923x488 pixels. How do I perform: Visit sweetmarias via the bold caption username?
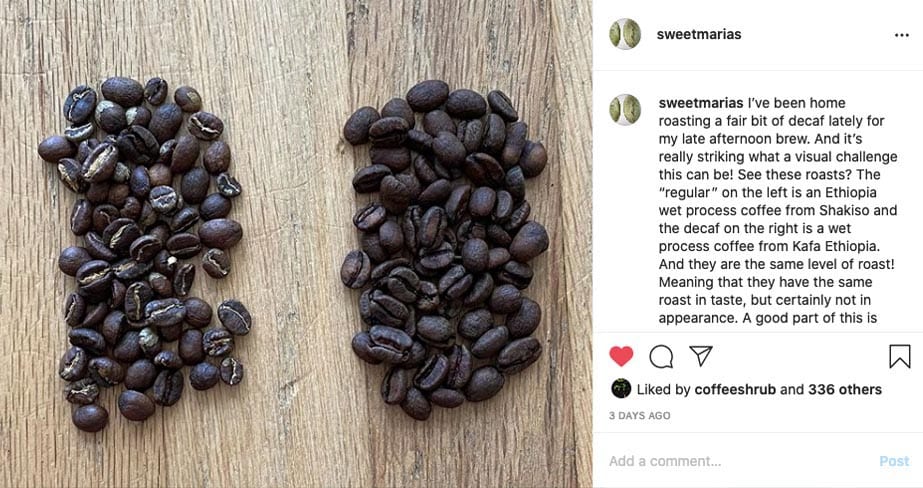click(700, 103)
